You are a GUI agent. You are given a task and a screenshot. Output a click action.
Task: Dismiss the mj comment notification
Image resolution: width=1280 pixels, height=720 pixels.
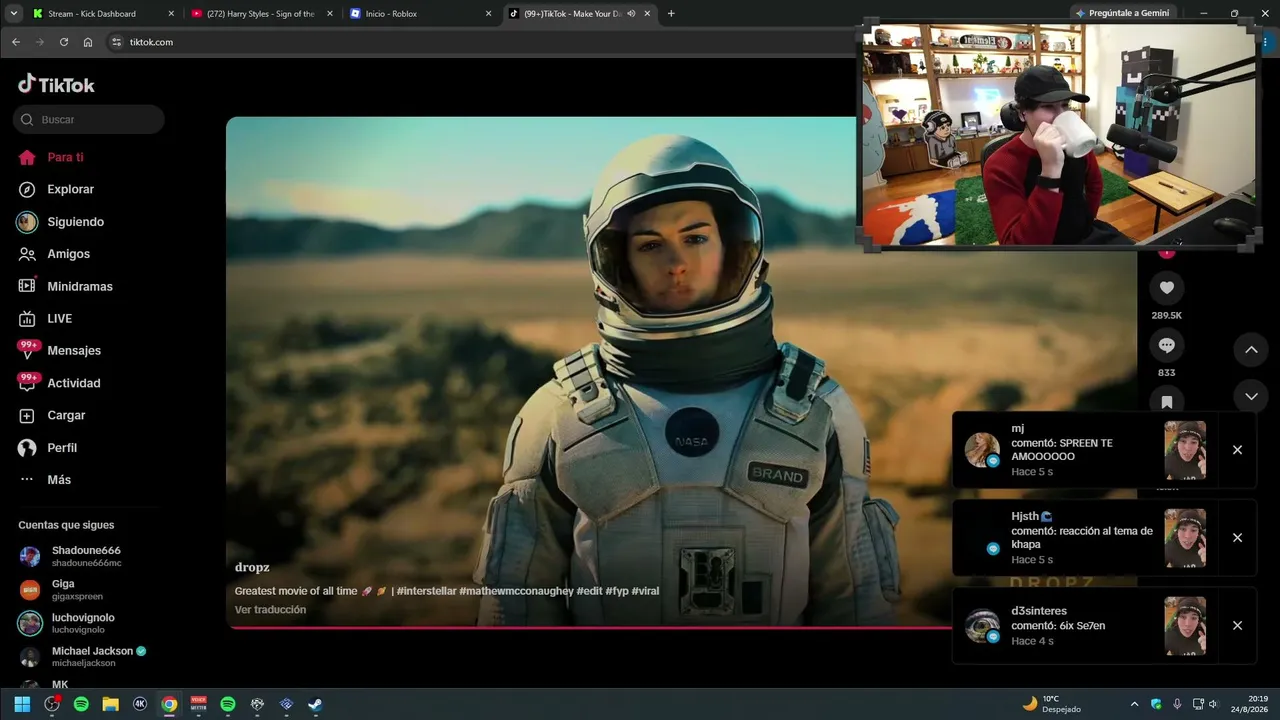1237,450
